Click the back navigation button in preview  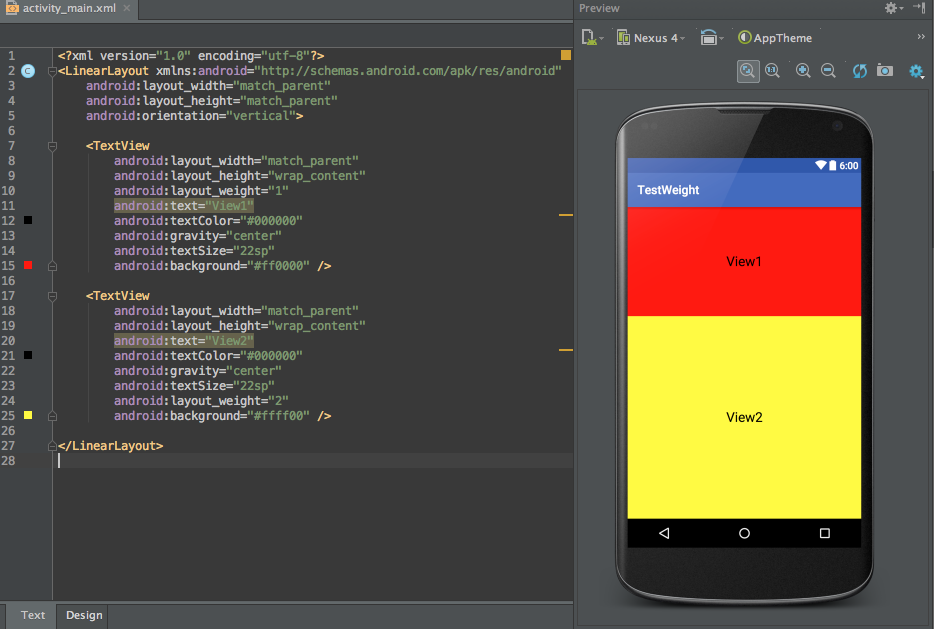point(664,533)
